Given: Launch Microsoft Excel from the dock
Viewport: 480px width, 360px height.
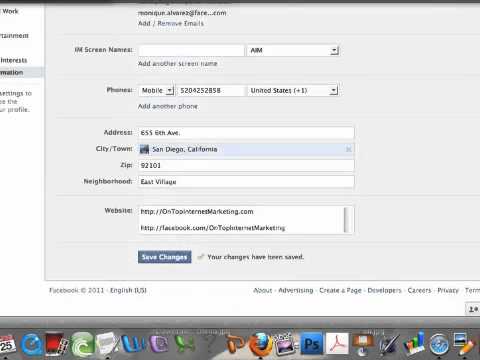Looking at the screenshot, I should tap(184, 344).
